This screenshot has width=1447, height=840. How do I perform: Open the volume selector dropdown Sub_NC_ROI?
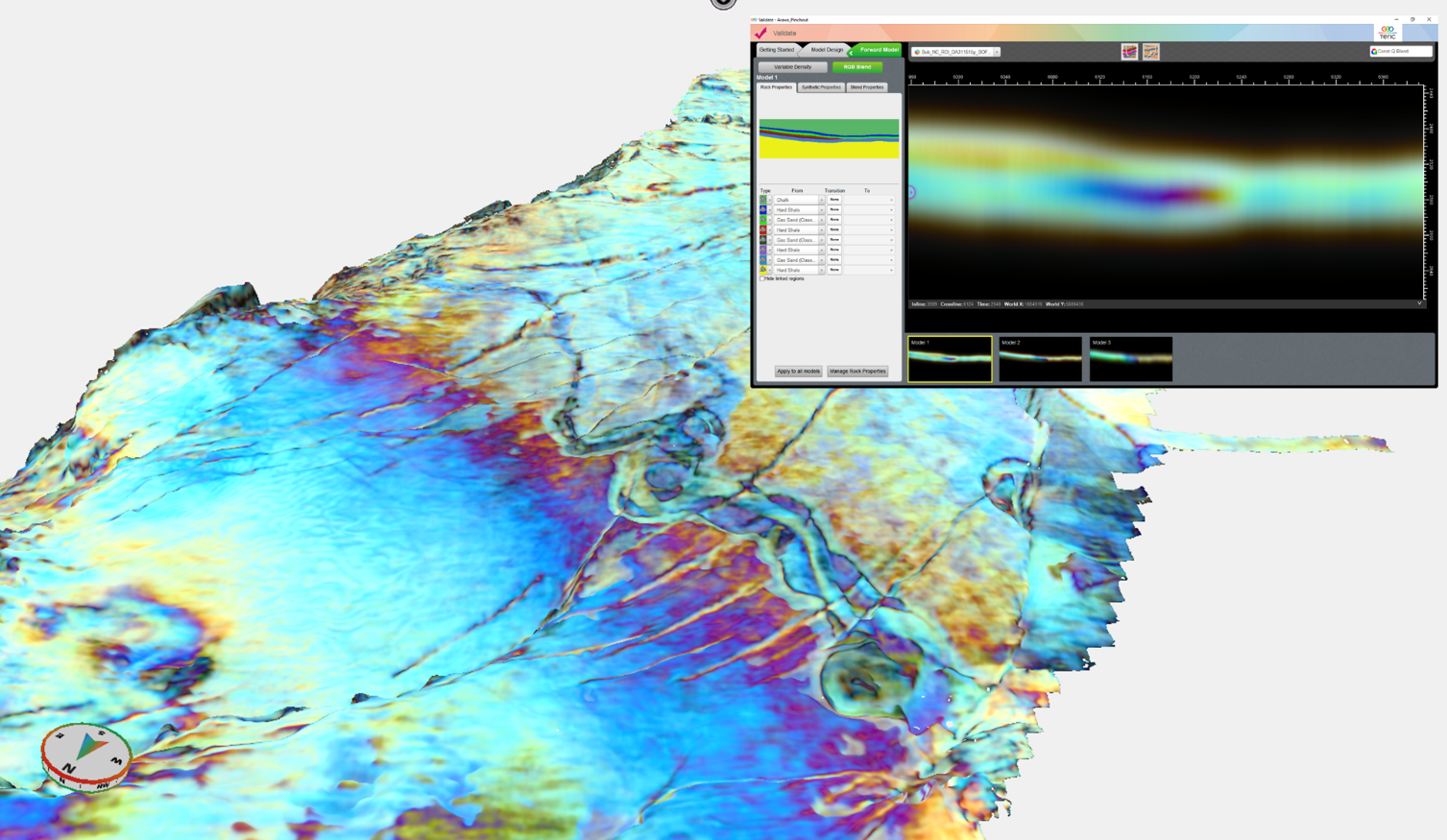[956, 52]
